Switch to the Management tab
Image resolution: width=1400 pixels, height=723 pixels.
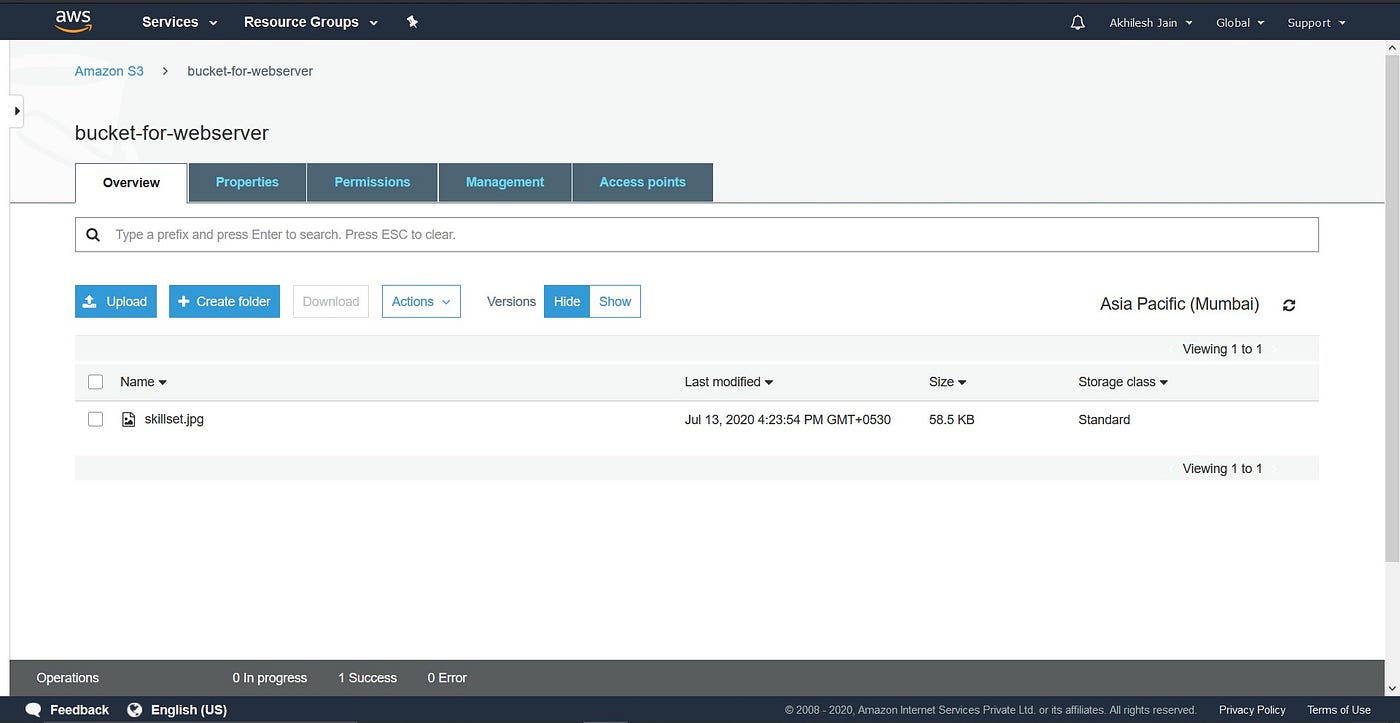[505, 183]
